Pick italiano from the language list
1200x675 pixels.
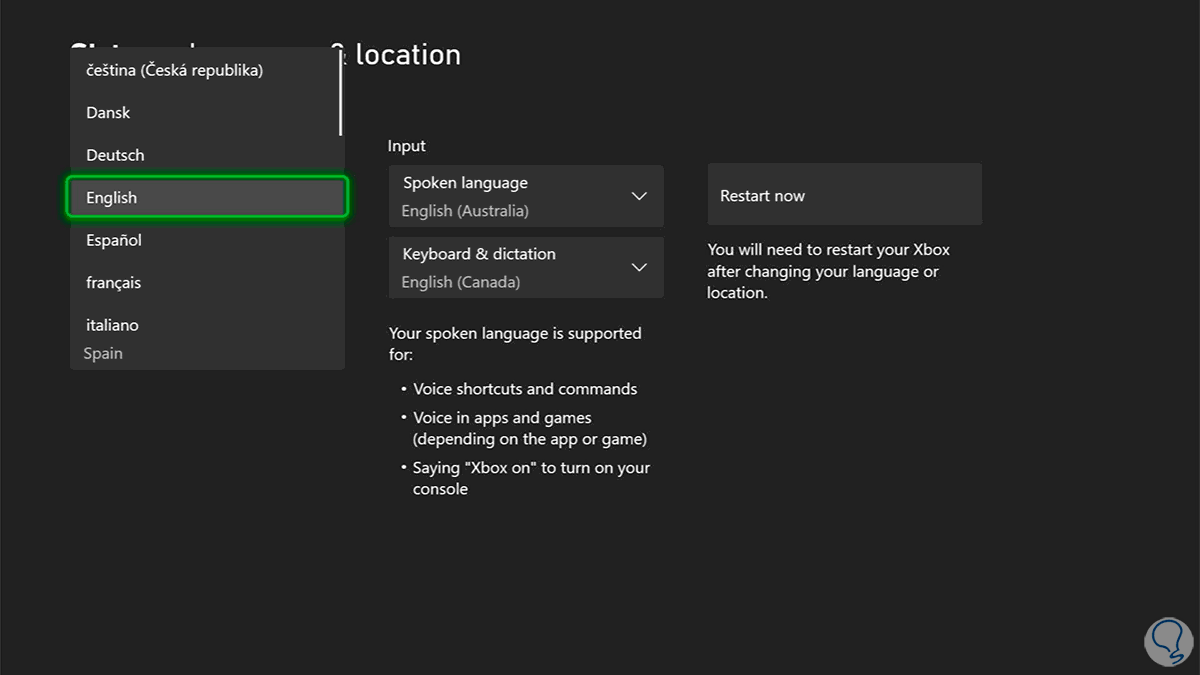point(113,325)
